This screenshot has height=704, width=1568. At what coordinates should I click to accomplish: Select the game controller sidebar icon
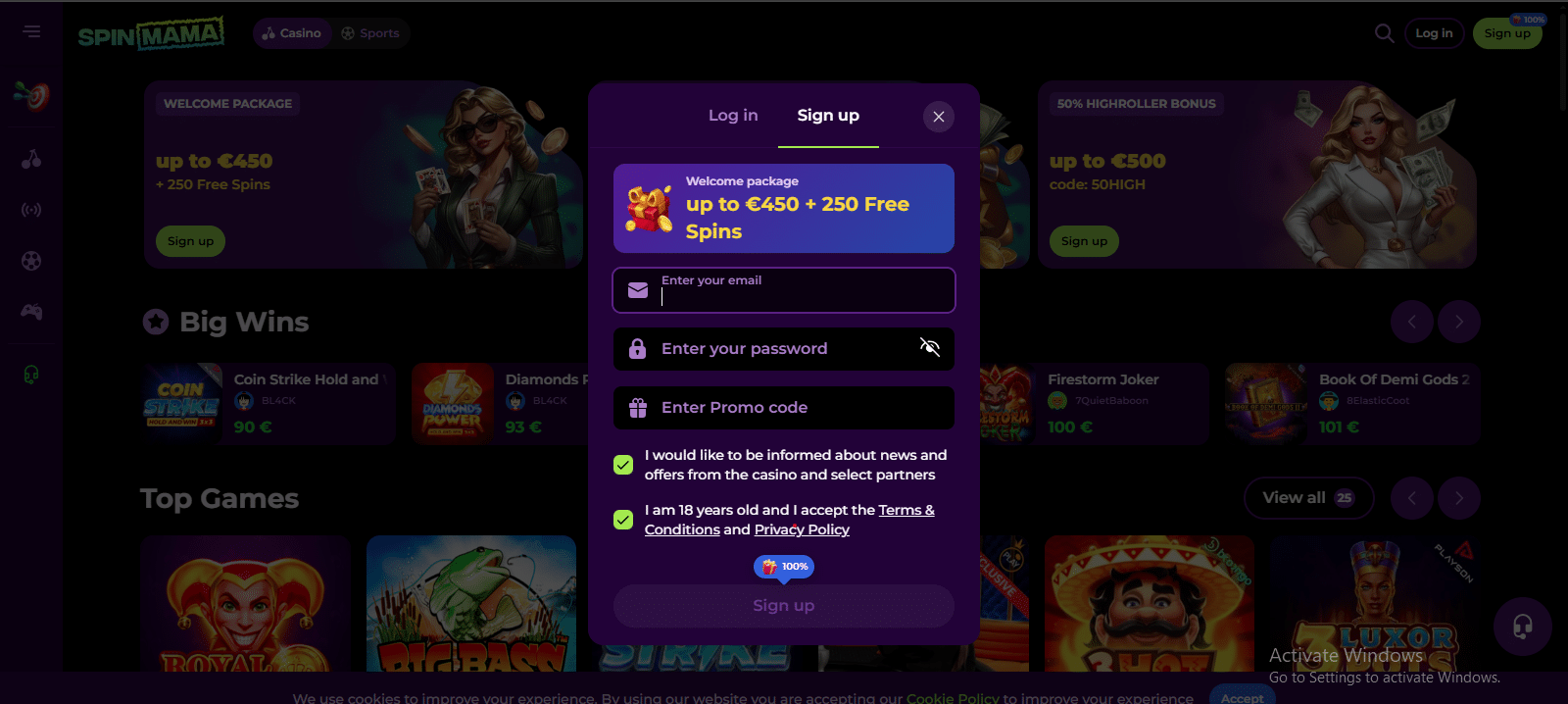coord(31,312)
